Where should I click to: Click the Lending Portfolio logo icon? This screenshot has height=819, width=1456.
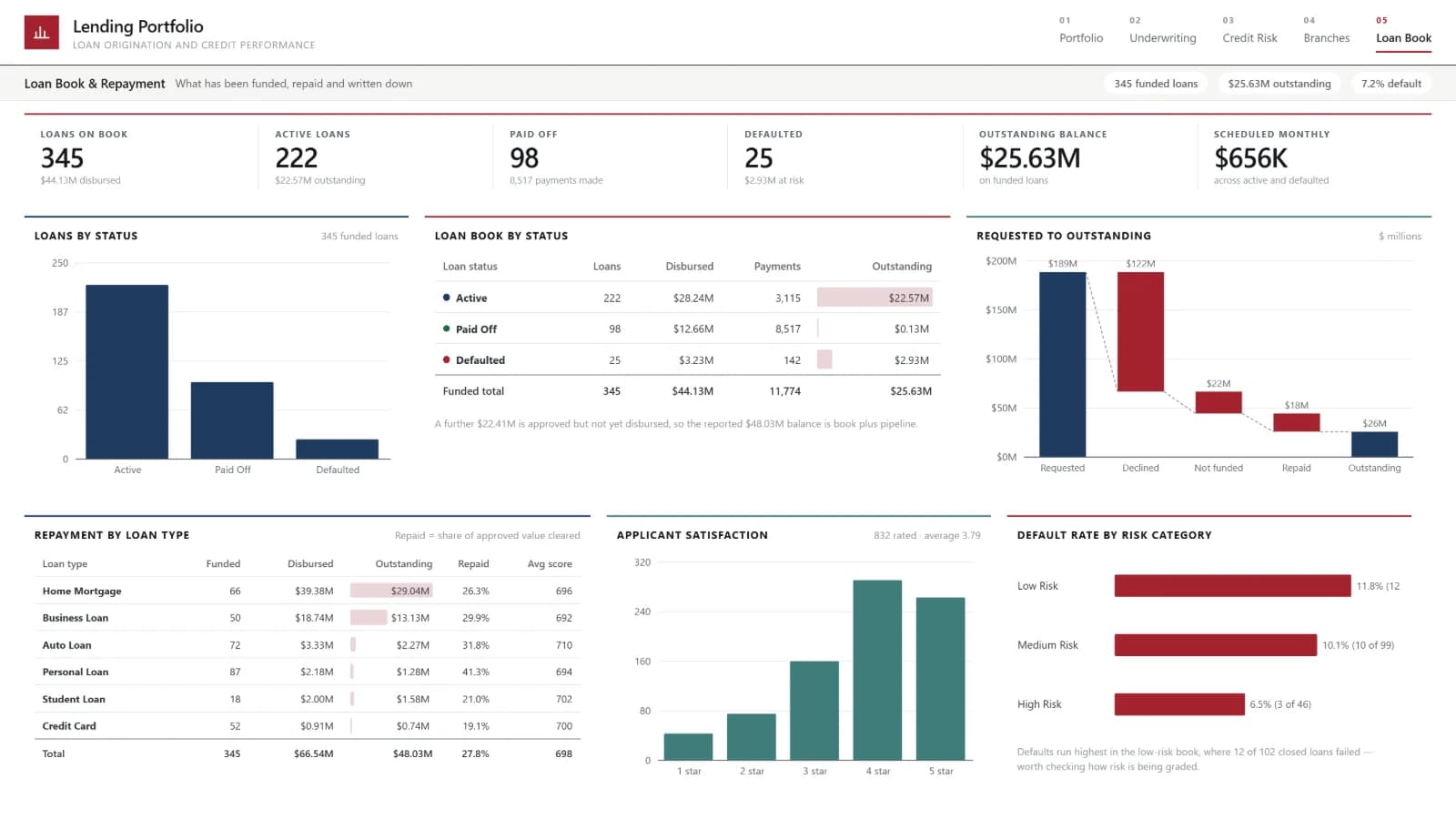41,32
